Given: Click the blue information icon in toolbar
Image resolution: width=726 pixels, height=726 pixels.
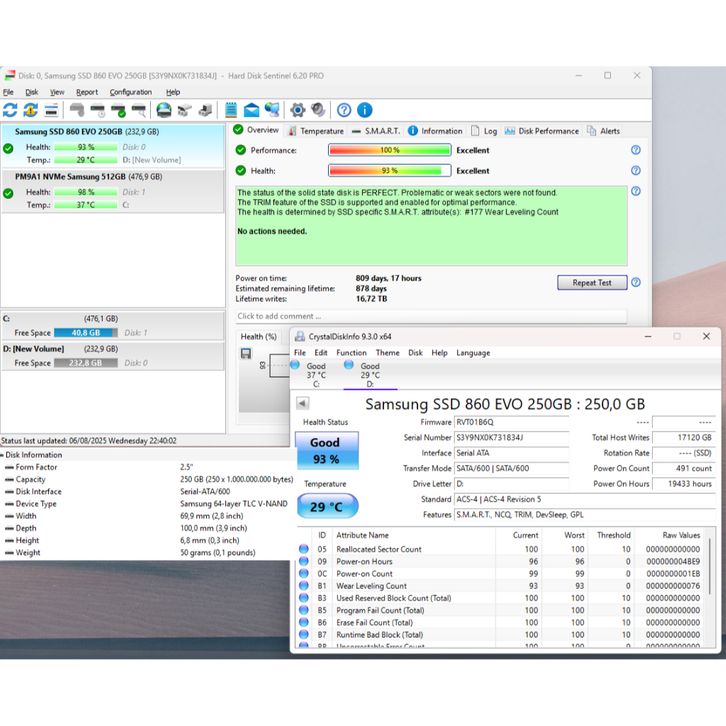Looking at the screenshot, I should (365, 110).
